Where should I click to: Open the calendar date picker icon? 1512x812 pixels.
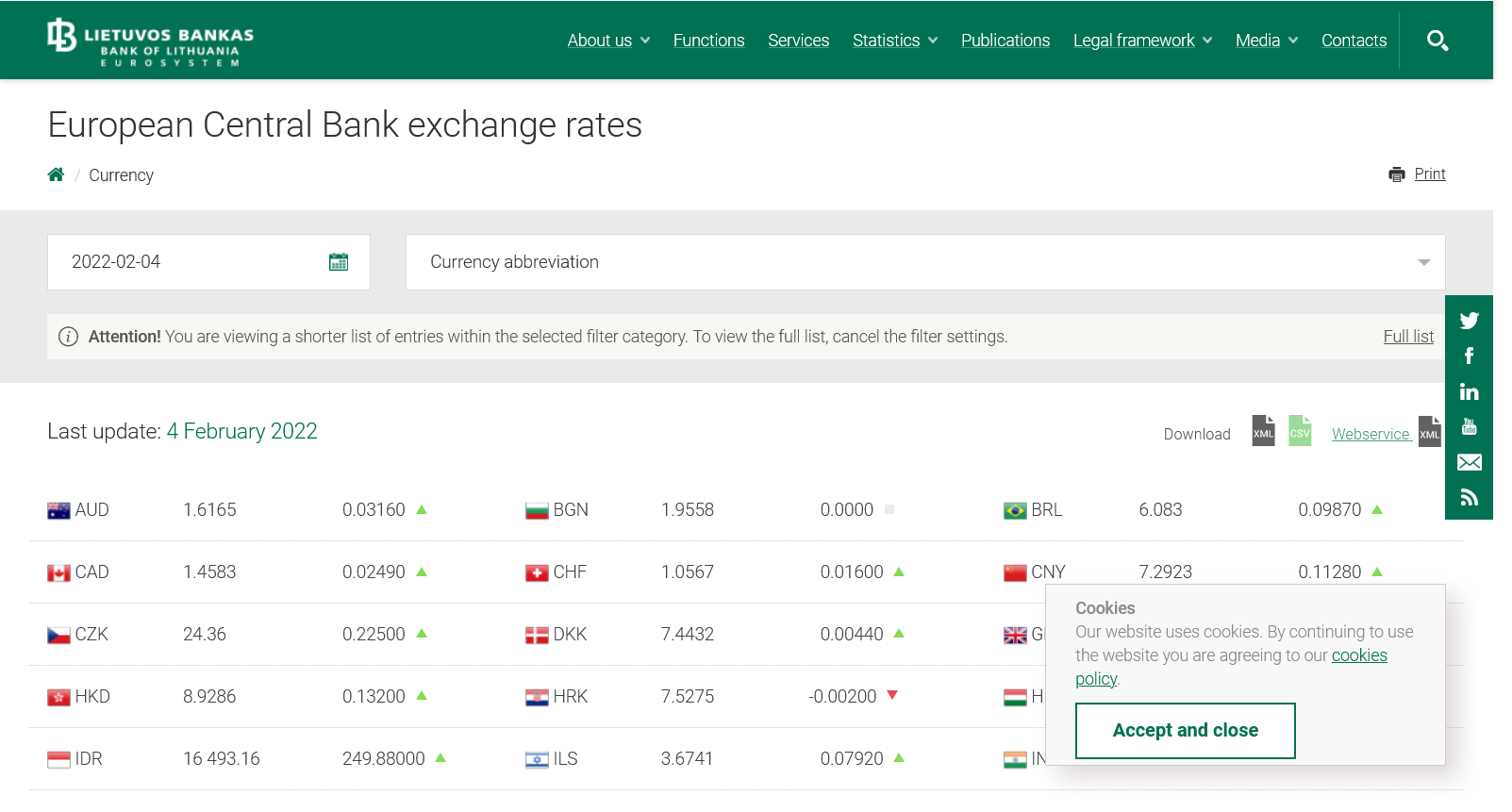[339, 262]
